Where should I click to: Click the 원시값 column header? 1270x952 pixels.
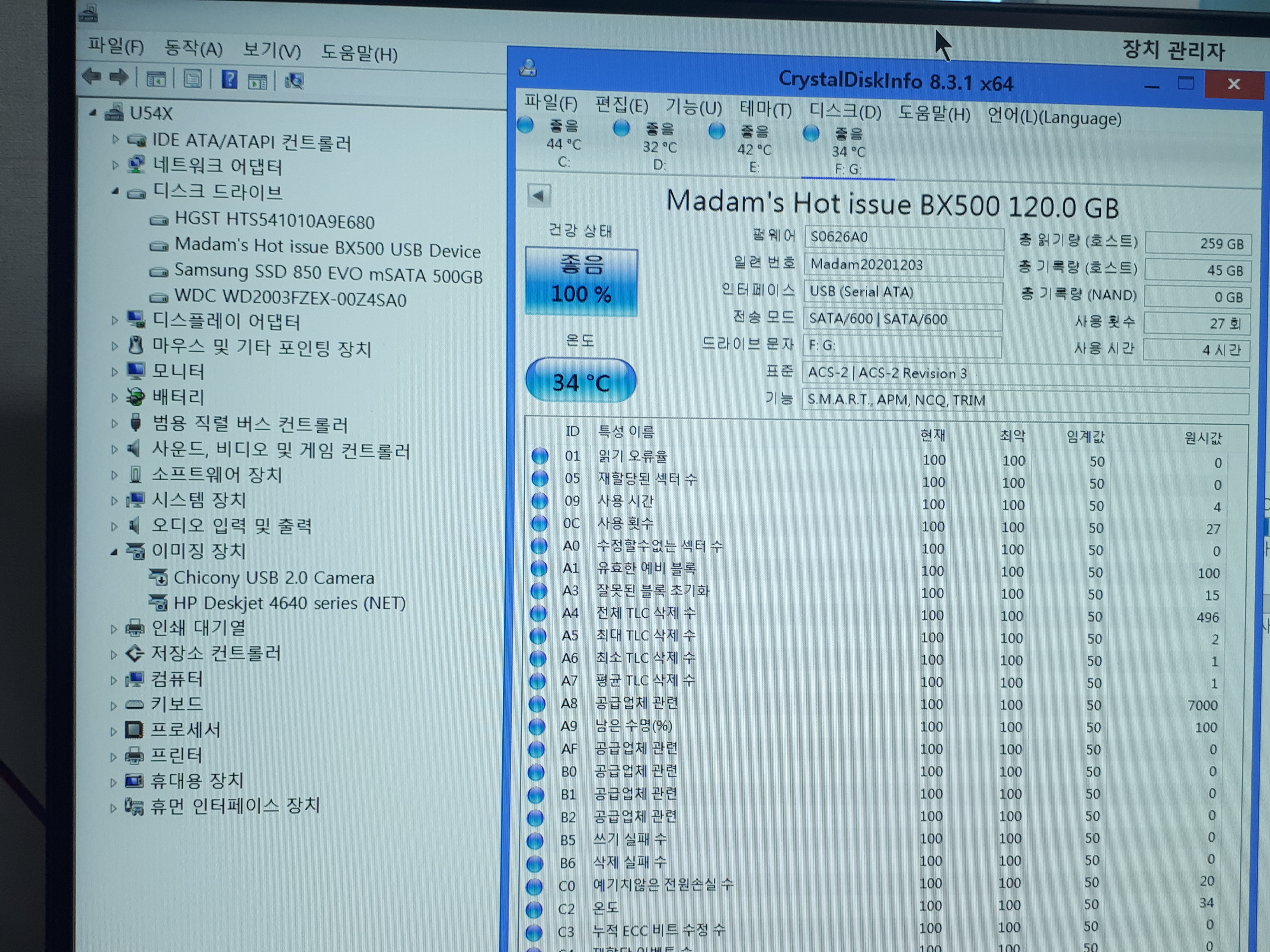(1203, 438)
